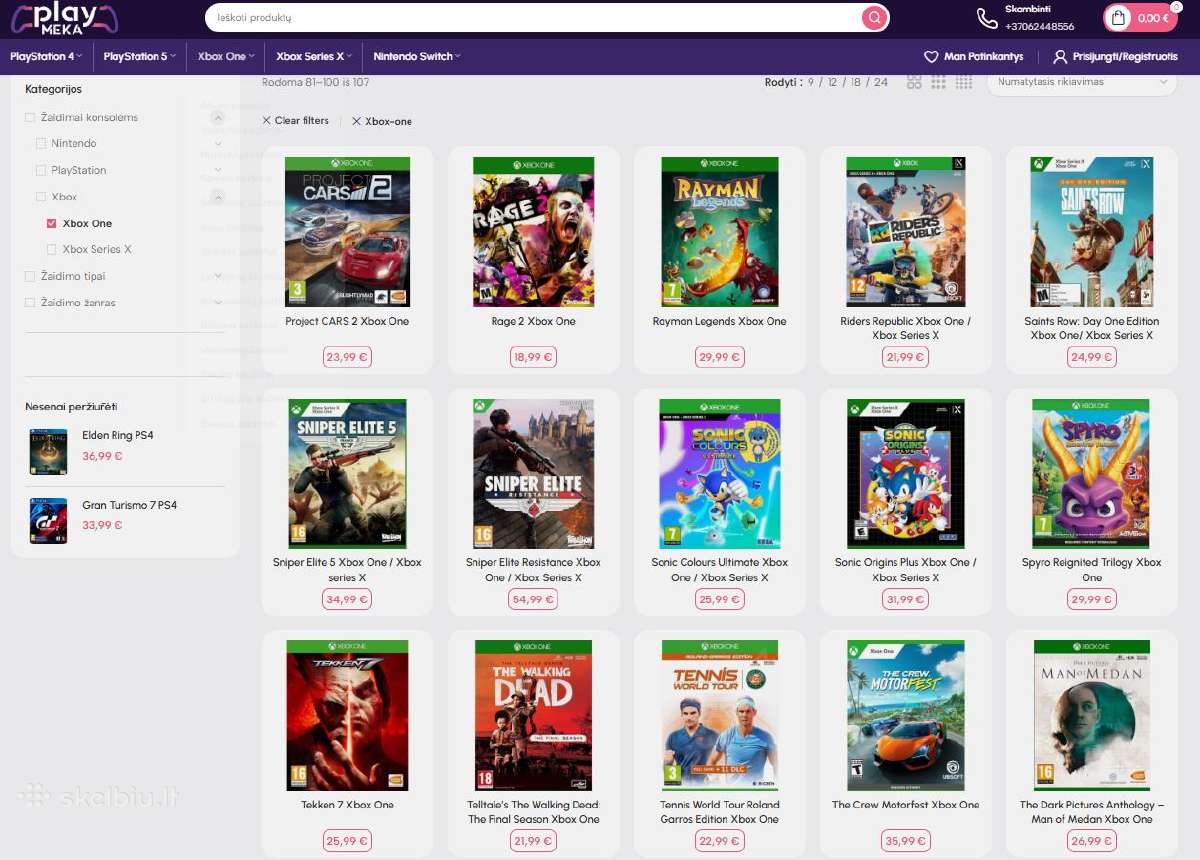Open Saints Row cover thumbnail
The image size is (1200, 860).
click(x=1092, y=232)
